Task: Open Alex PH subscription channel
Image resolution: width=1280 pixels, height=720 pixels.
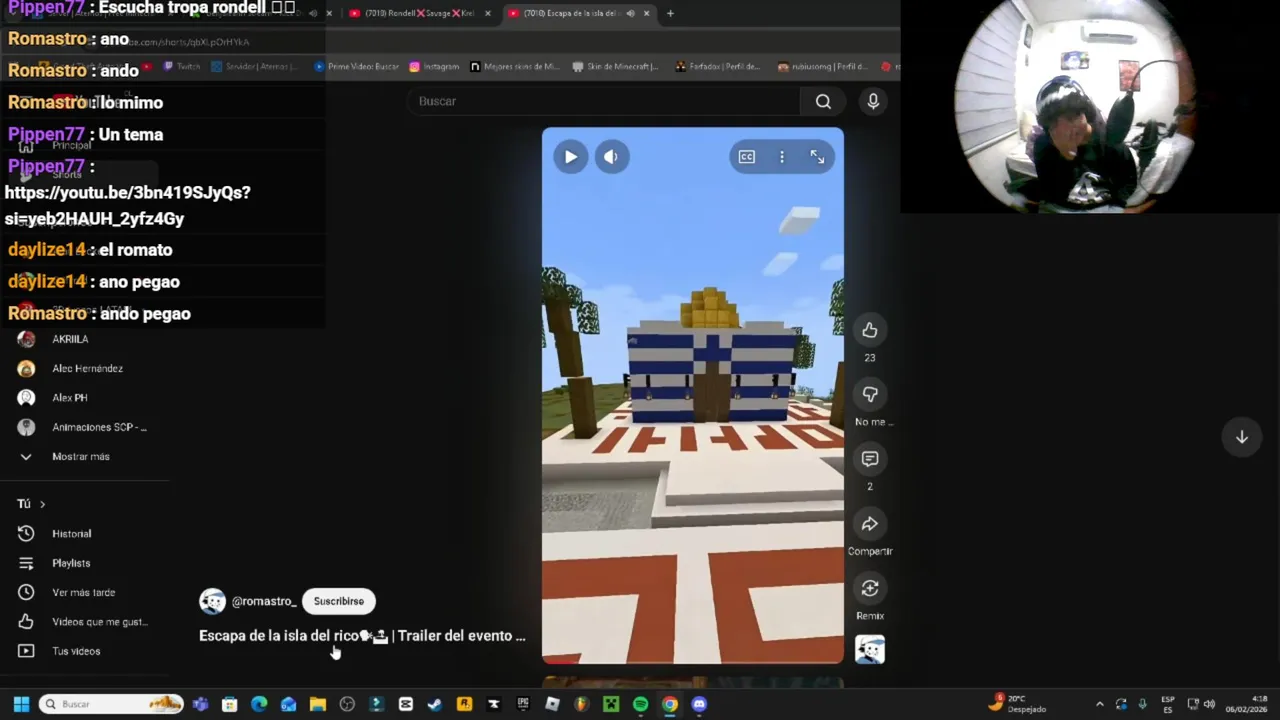Action: (69, 398)
